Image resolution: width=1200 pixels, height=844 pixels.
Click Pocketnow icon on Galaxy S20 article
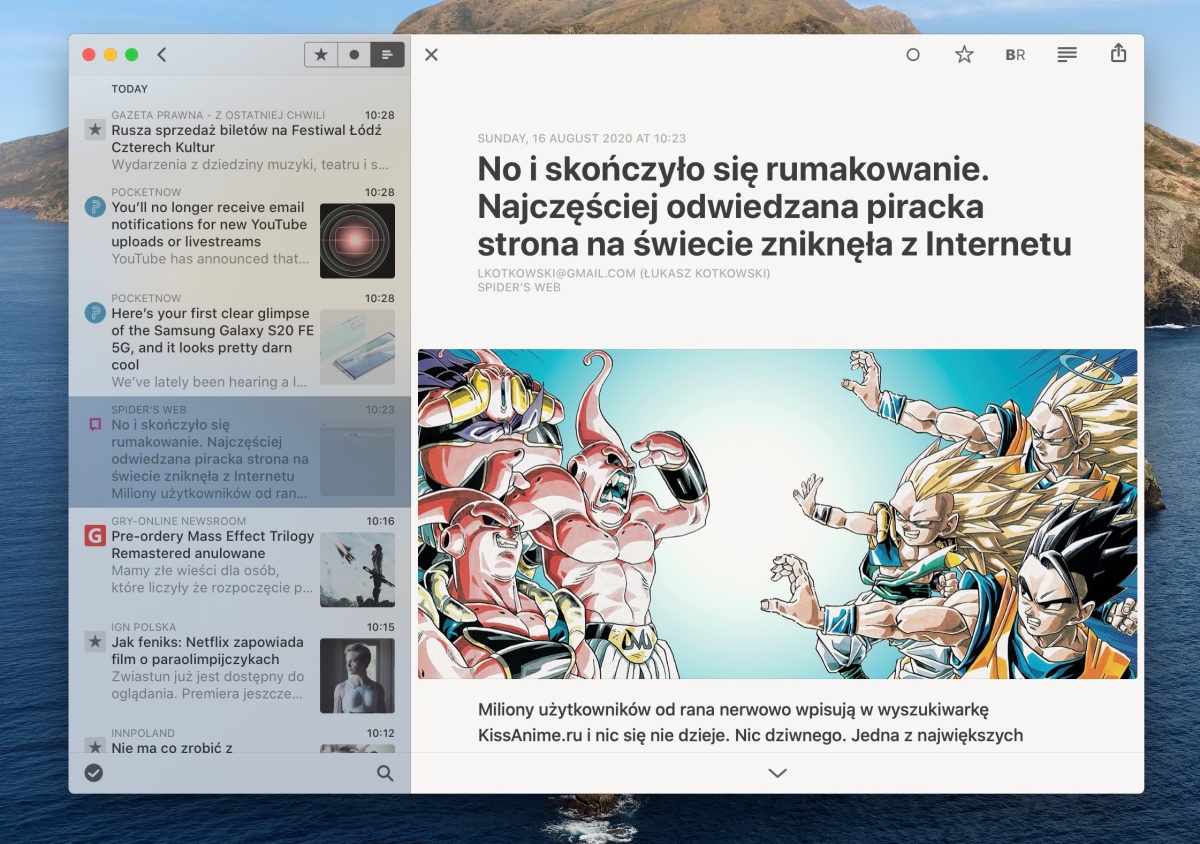(95, 313)
